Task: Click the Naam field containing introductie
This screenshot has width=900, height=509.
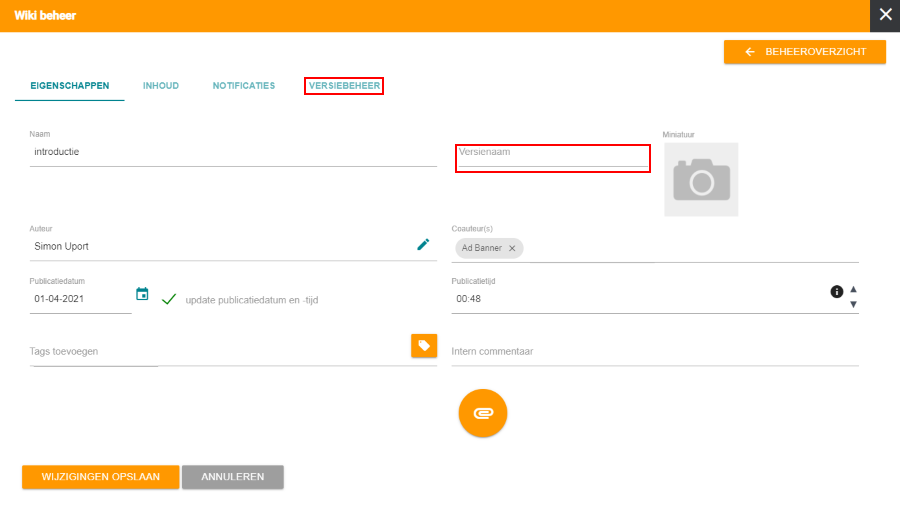Action: pos(233,152)
